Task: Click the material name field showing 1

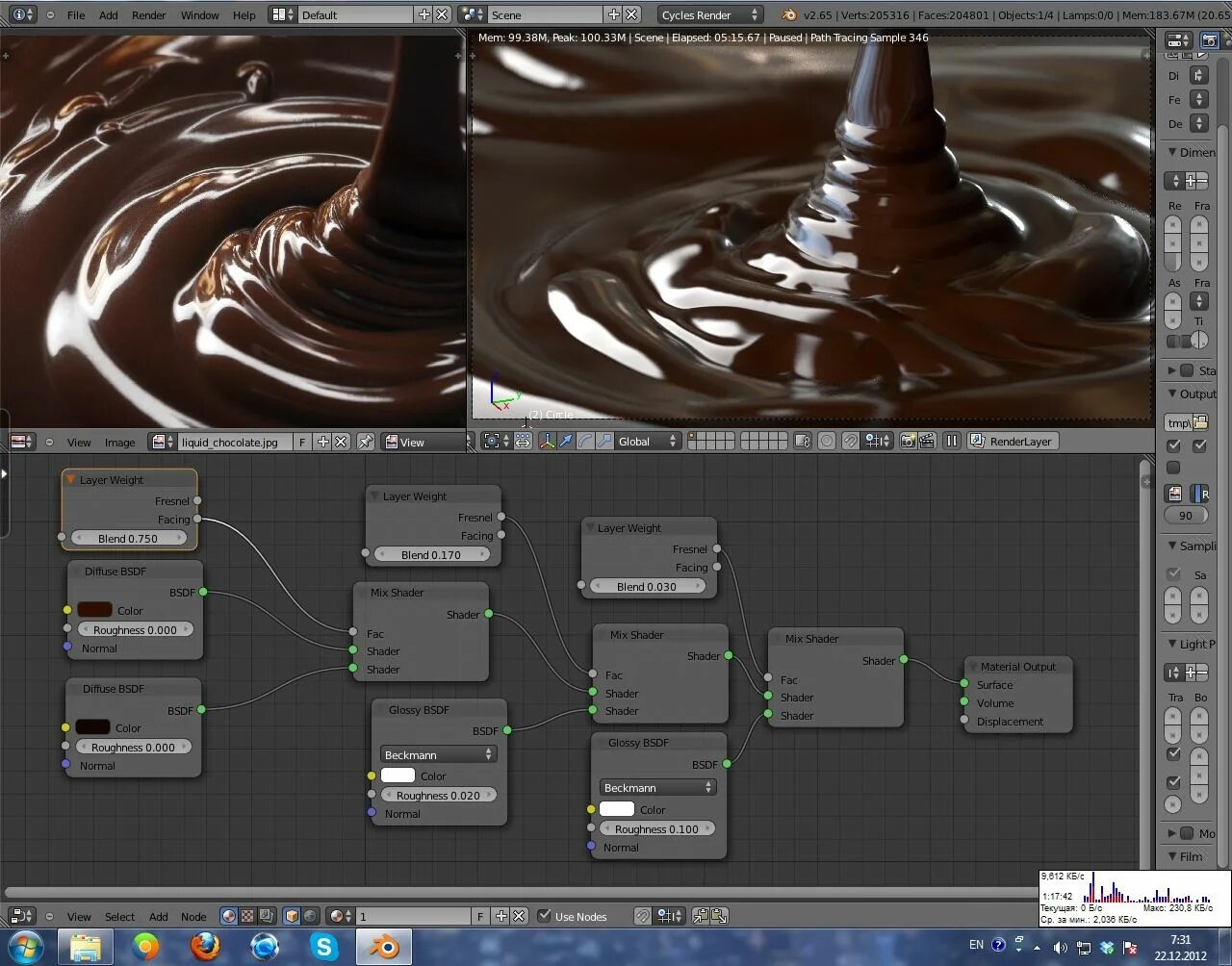Action: (413, 916)
